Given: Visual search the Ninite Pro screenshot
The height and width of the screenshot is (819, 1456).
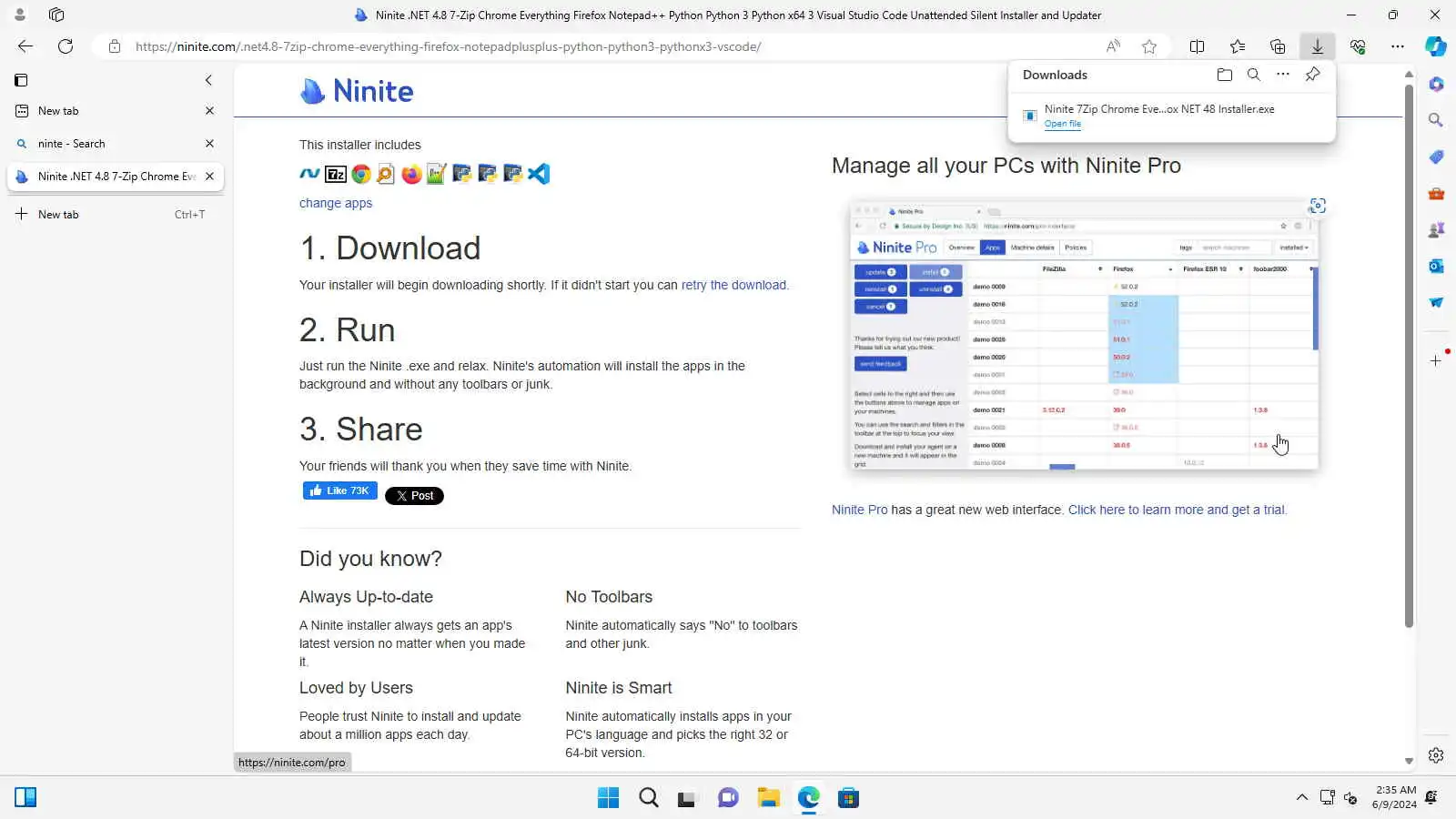Looking at the screenshot, I should [x=1317, y=206].
